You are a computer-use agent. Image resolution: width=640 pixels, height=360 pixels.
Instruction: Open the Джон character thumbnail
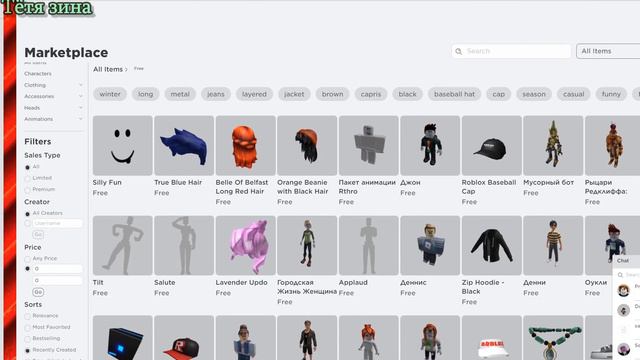point(430,145)
